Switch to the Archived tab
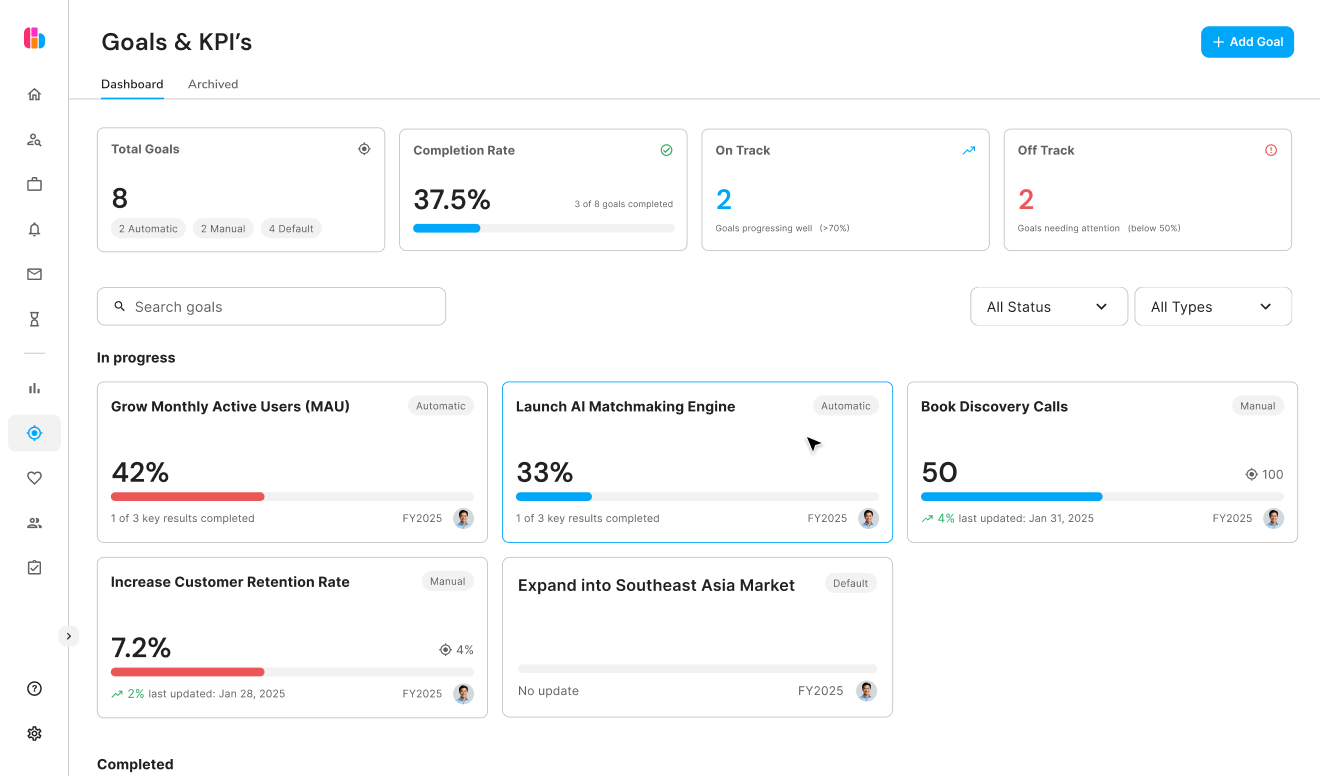 click(x=213, y=84)
